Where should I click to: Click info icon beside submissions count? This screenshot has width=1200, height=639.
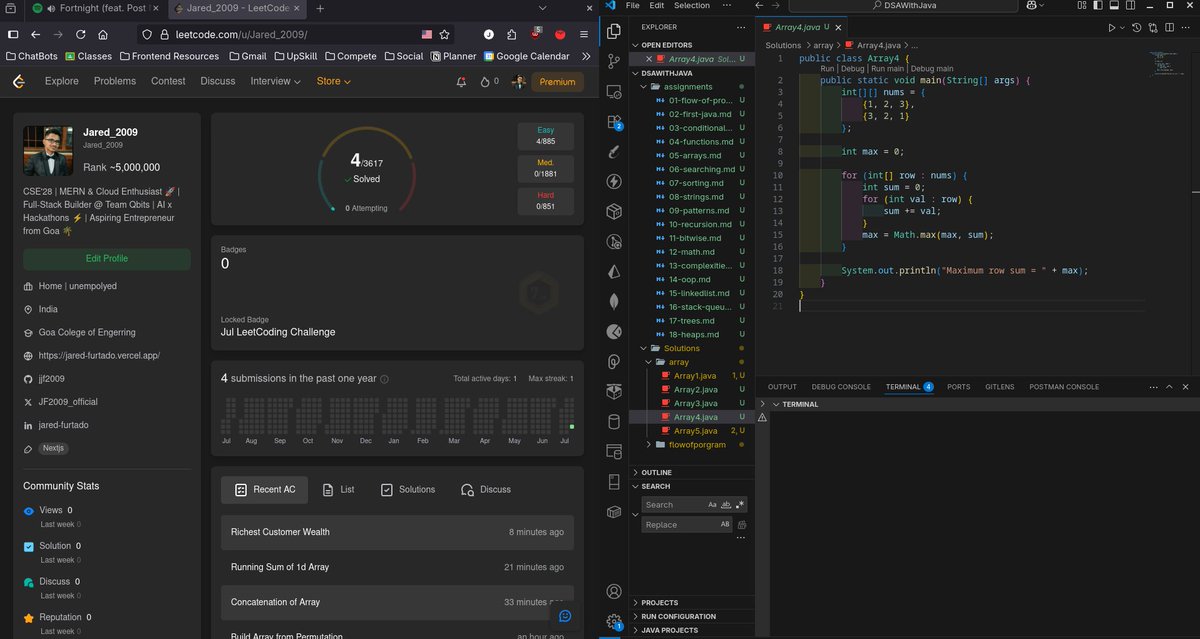pos(385,379)
